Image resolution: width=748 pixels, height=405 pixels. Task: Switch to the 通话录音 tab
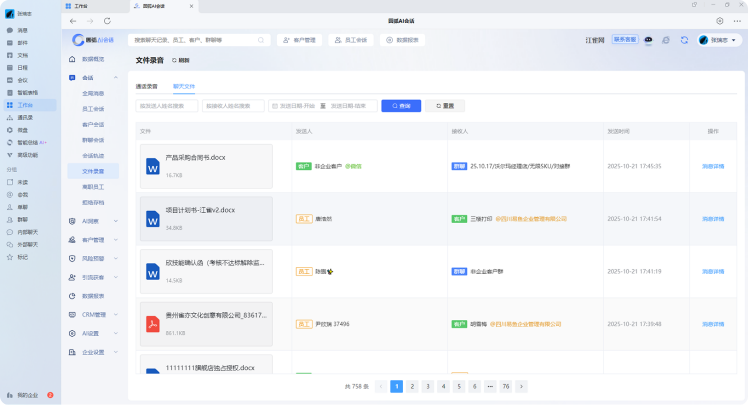[x=146, y=87]
